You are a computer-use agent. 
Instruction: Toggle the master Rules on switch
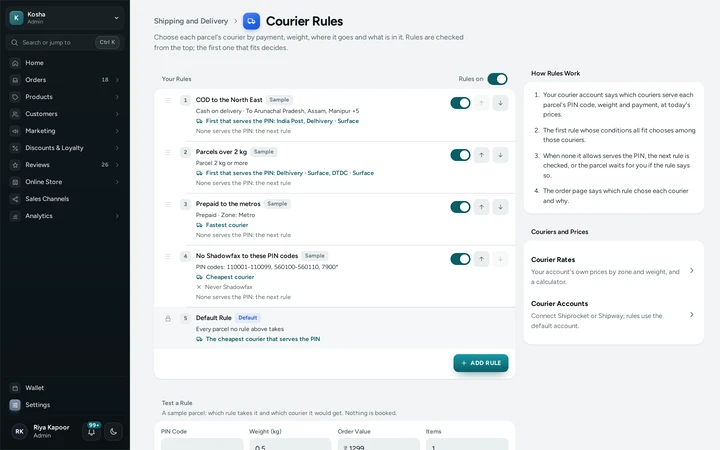(x=497, y=79)
